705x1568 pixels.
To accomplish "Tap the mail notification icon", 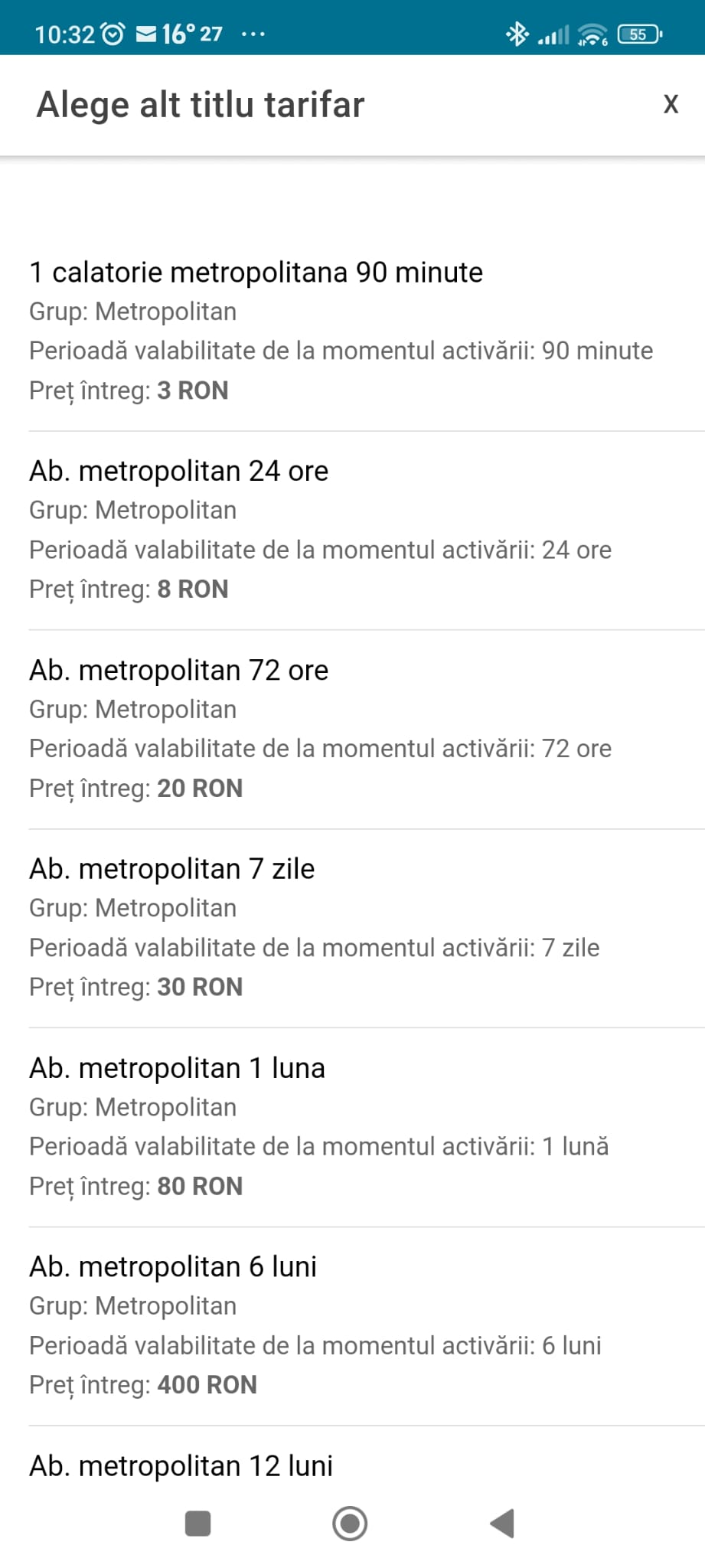I will pos(146,34).
